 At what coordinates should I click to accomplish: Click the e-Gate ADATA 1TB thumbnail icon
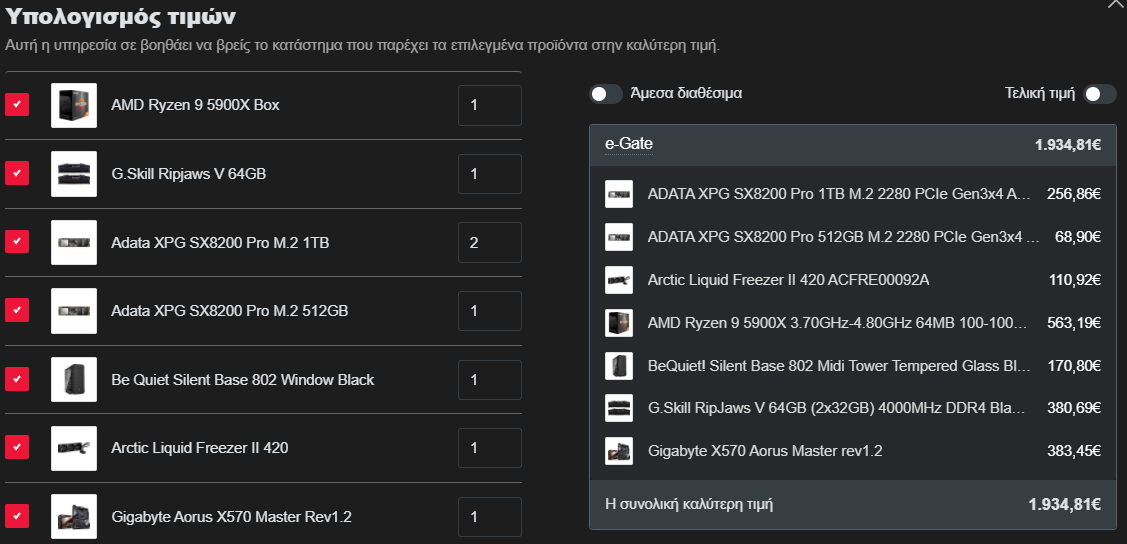click(x=619, y=194)
